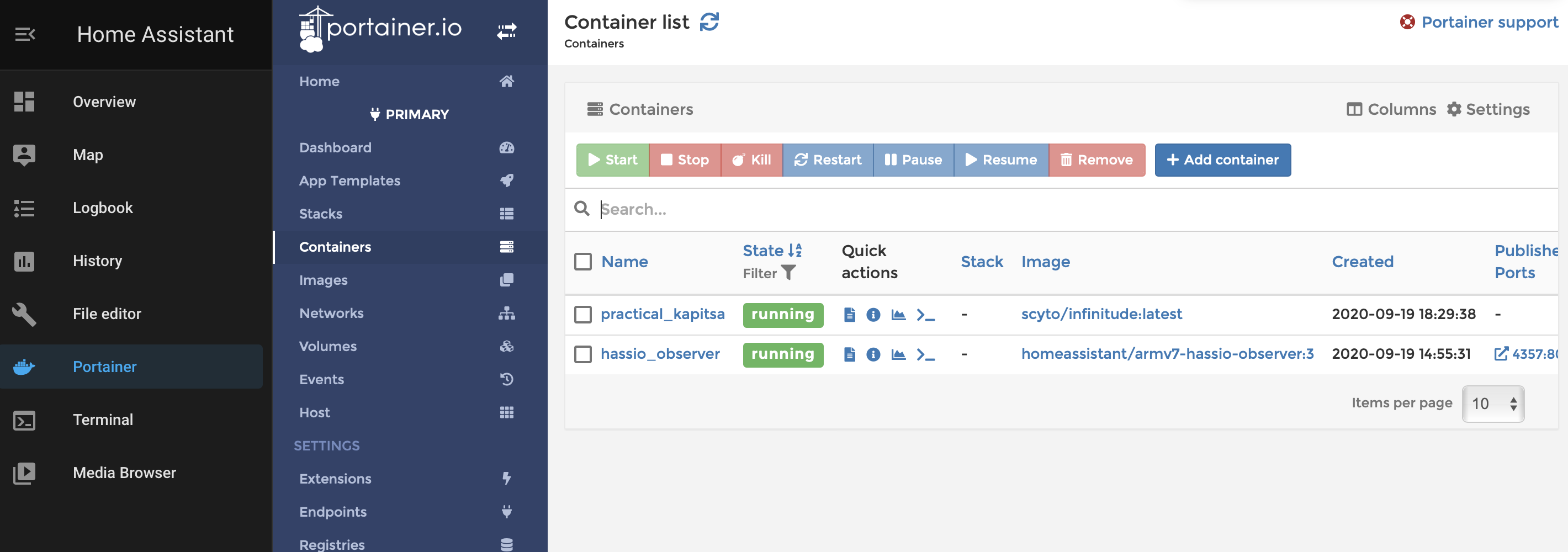The width and height of the screenshot is (1568, 552).
Task: Collapse the Home Assistant sidebar menu icon
Action: 25,35
